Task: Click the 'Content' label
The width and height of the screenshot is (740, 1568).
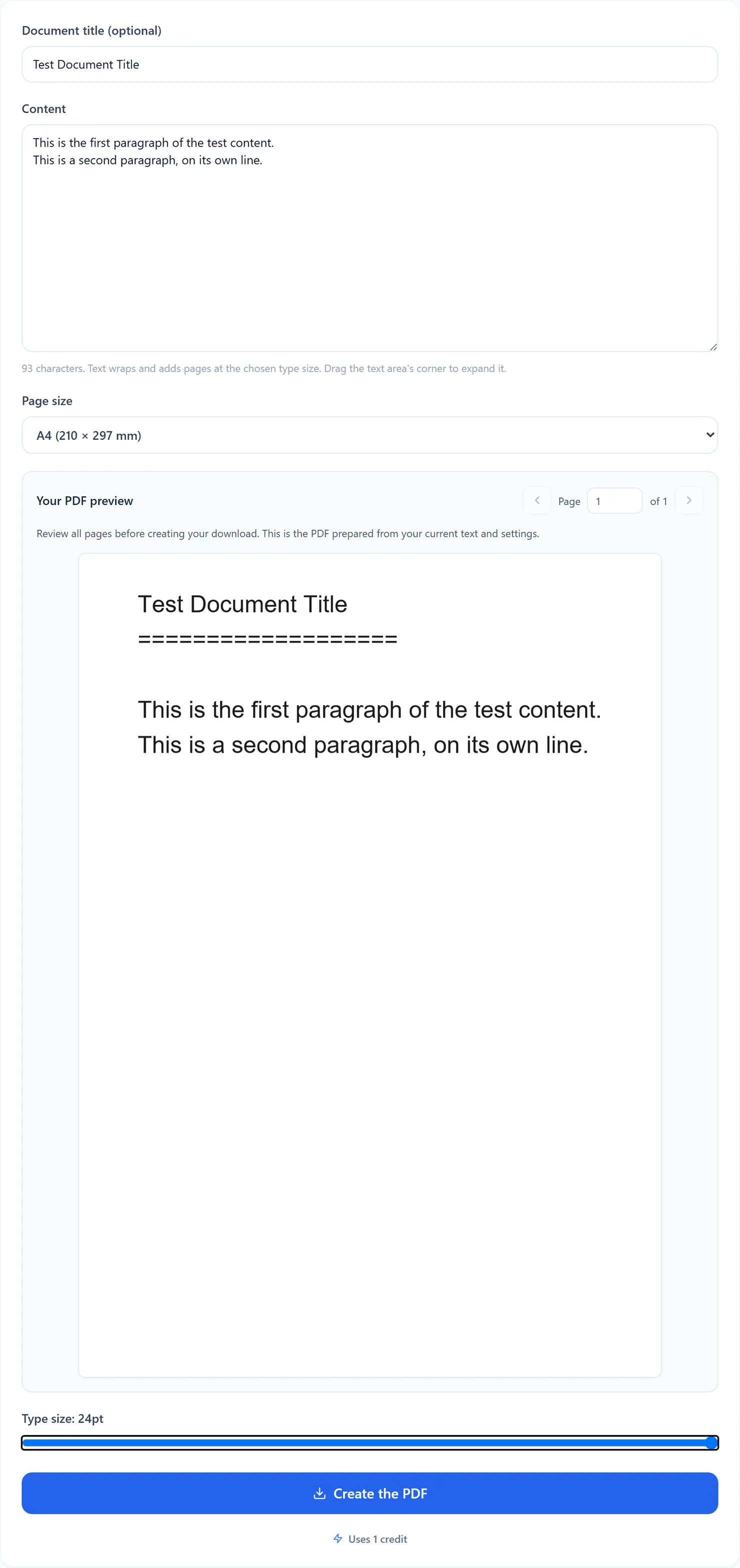Action: pyautogui.click(x=44, y=109)
